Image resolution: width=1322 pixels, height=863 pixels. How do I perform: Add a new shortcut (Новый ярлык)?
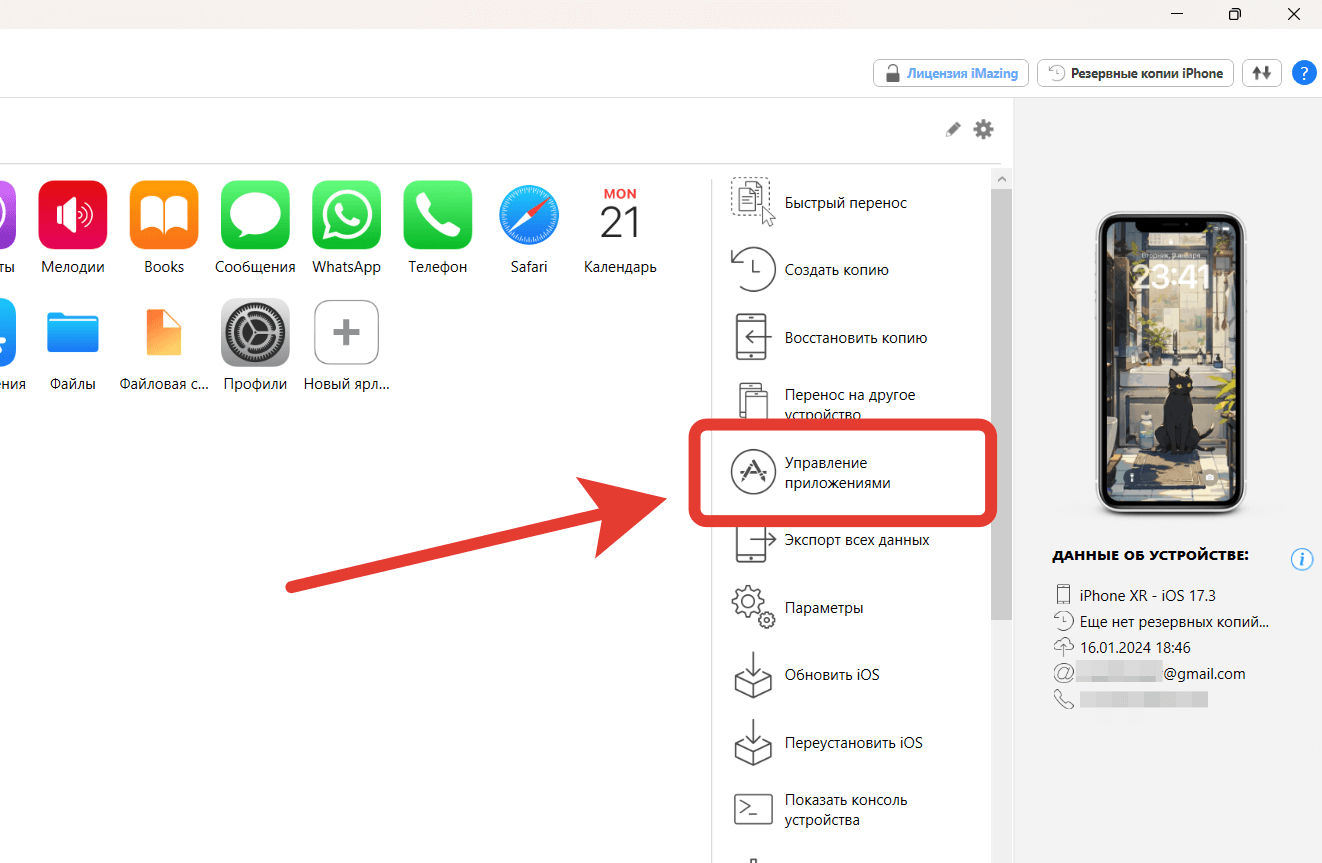(x=346, y=333)
